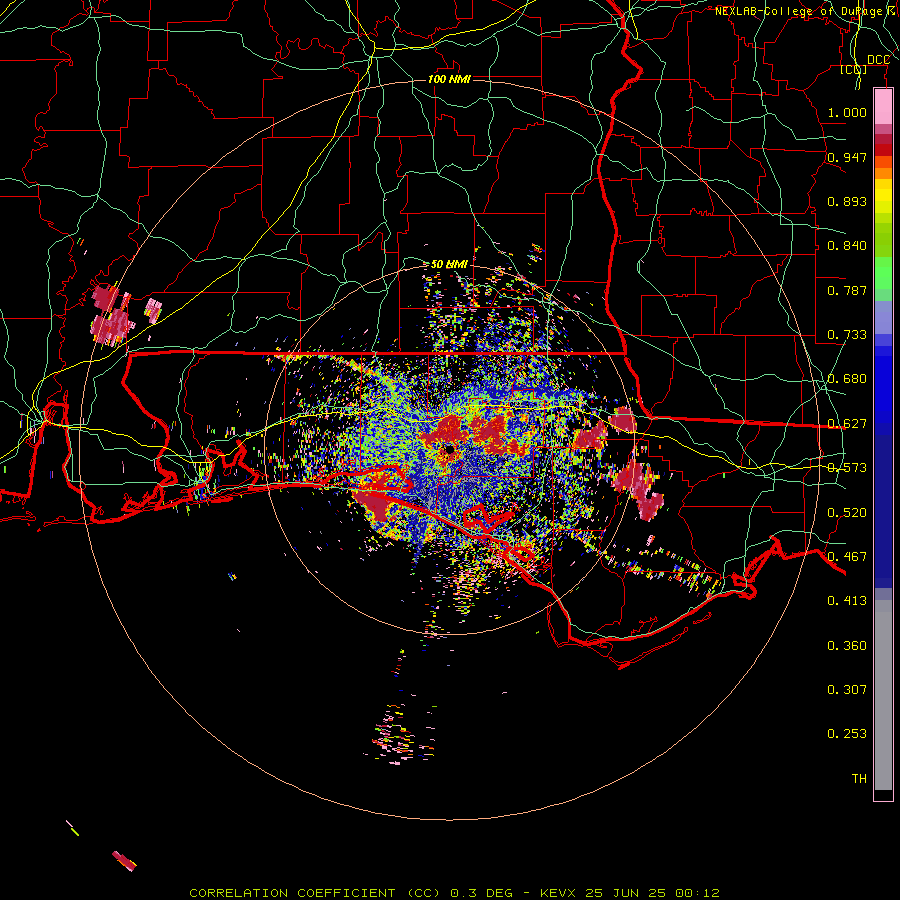Click the 0.733 scale value
The width and height of the screenshot is (900, 900).
click(x=847, y=335)
